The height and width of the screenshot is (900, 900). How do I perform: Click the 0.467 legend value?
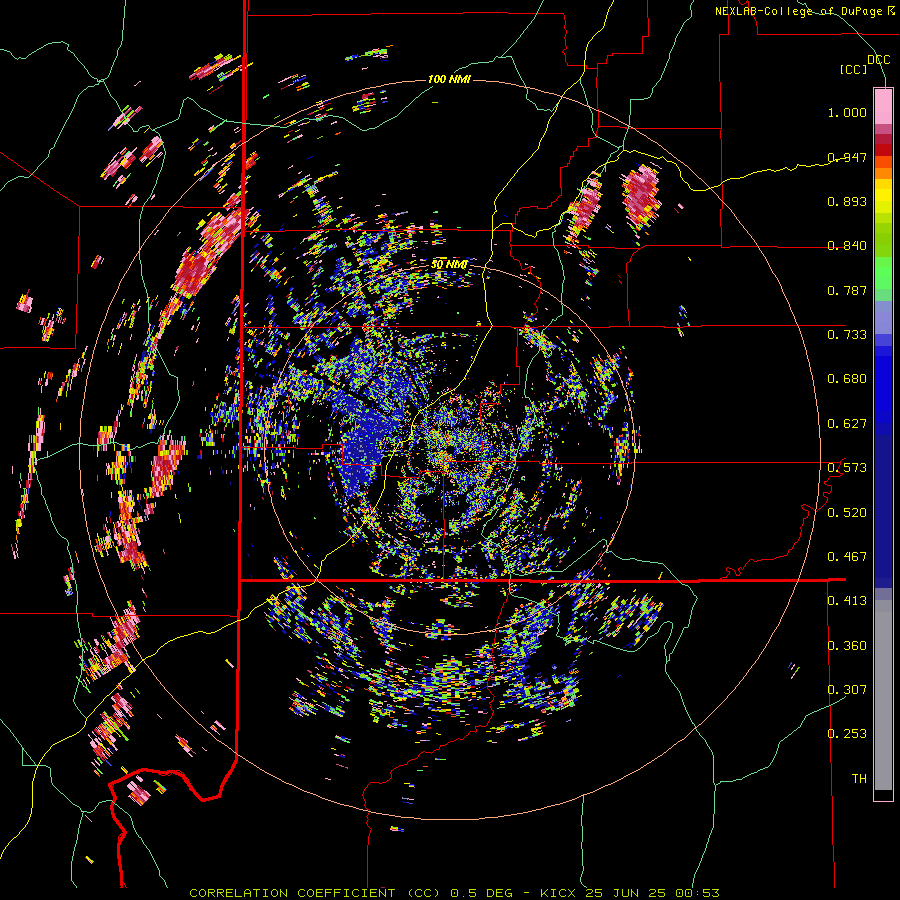[x=847, y=557]
